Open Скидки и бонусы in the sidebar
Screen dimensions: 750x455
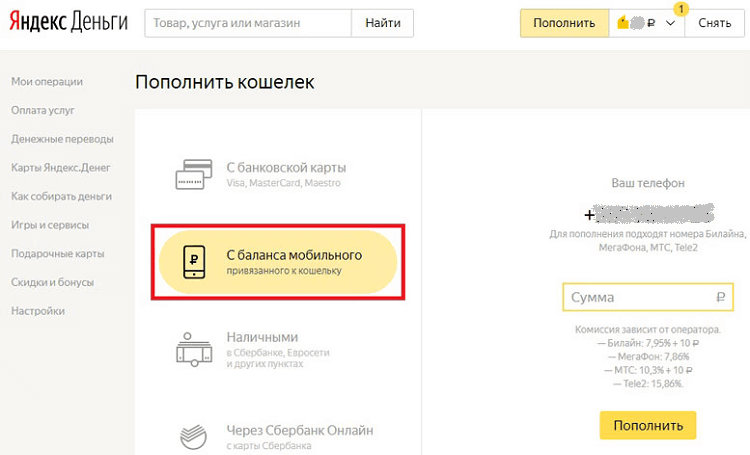tap(53, 282)
